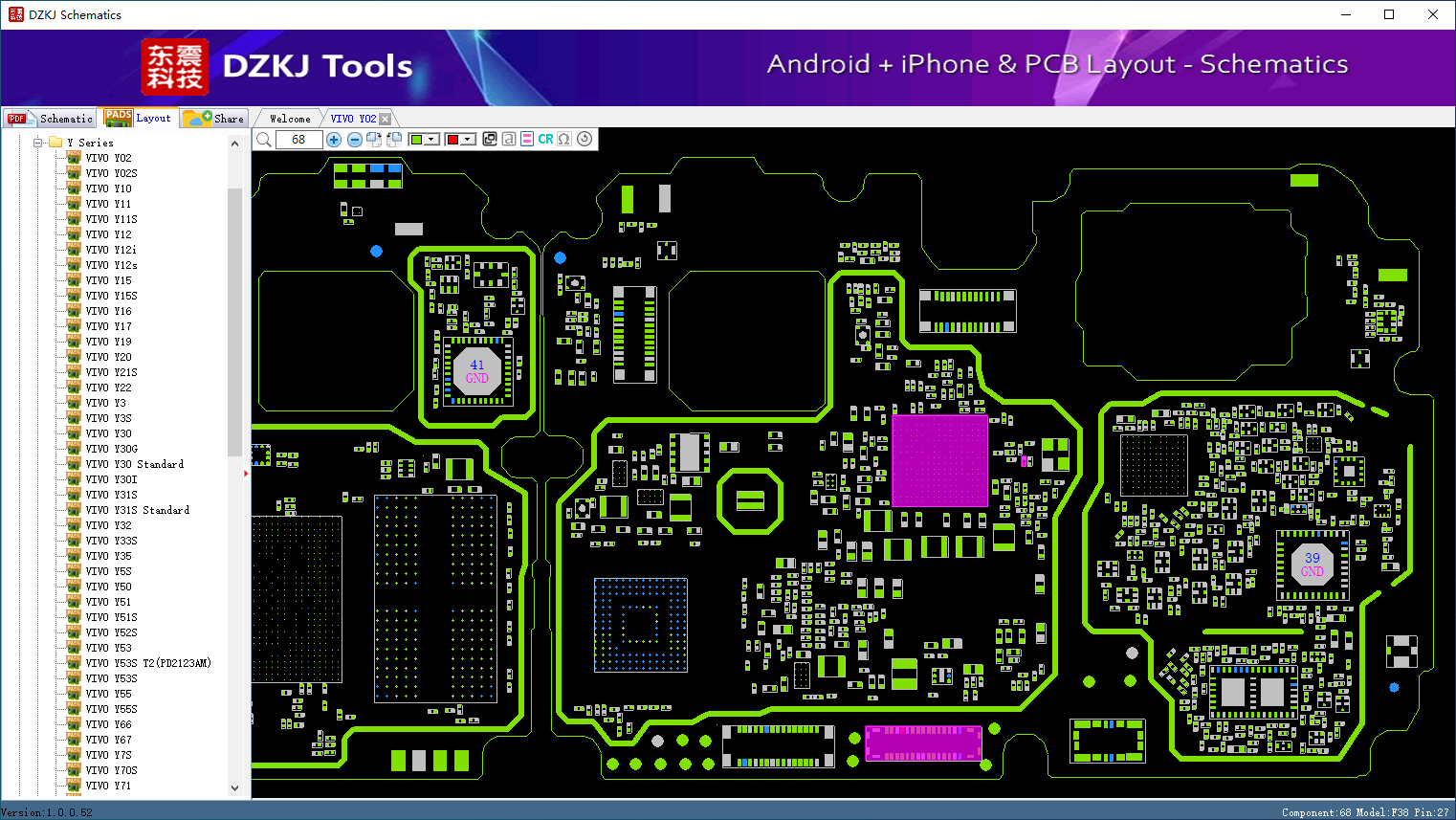Open the Share tab
Screen dimensions: 1456x820
pos(214,119)
